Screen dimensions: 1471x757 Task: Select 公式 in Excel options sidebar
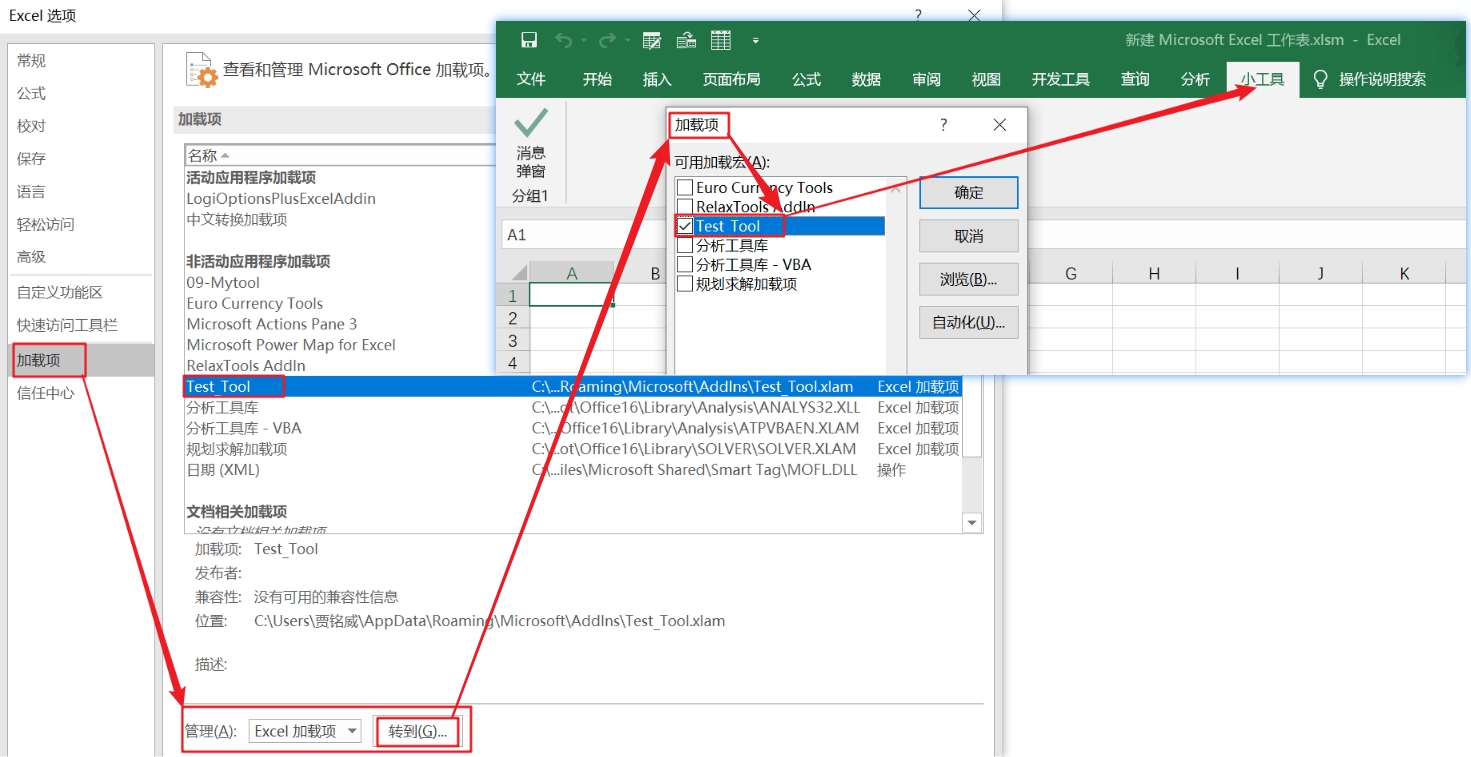[81, 93]
